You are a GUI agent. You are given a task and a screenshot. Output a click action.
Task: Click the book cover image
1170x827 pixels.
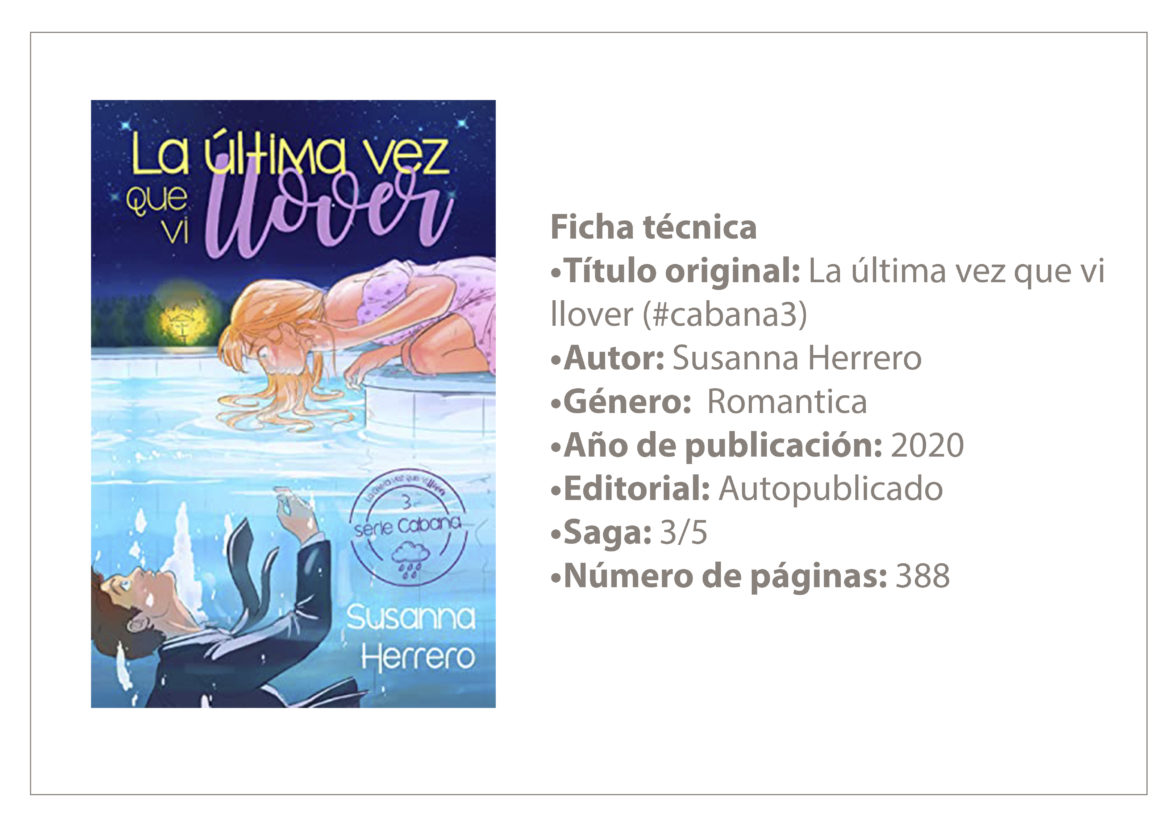(x=293, y=404)
